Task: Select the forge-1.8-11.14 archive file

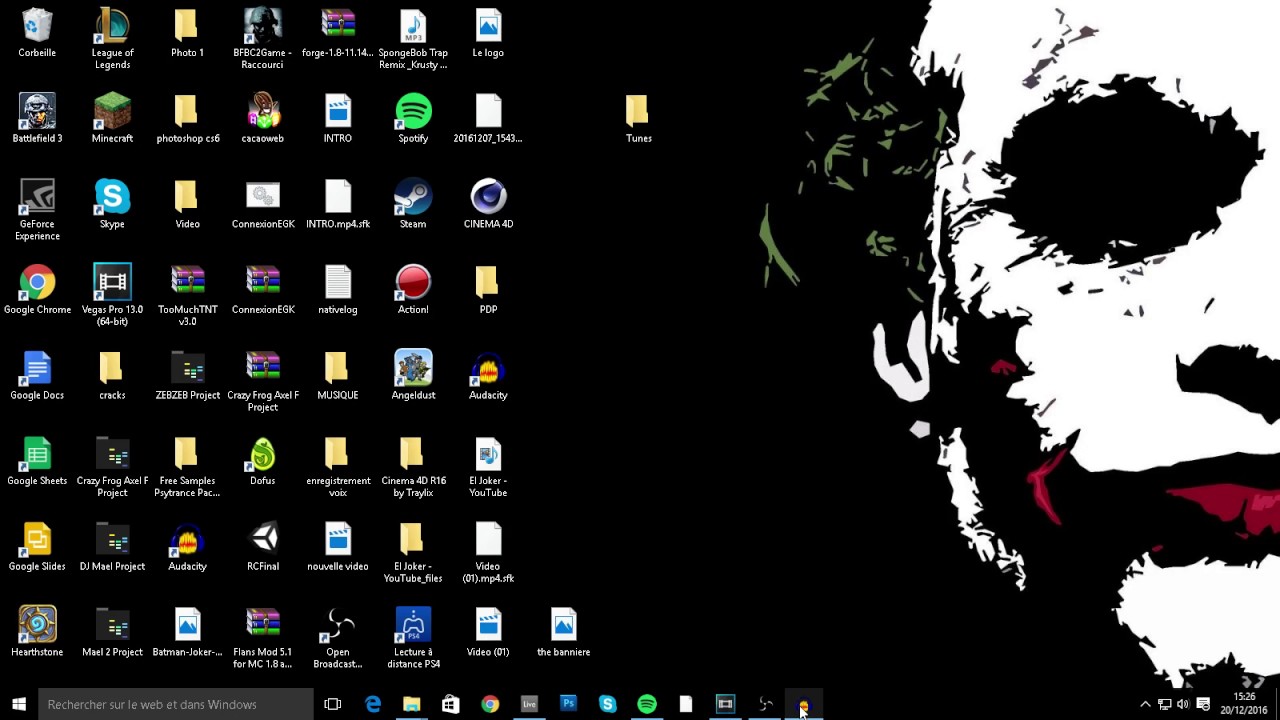Action: pos(338,33)
